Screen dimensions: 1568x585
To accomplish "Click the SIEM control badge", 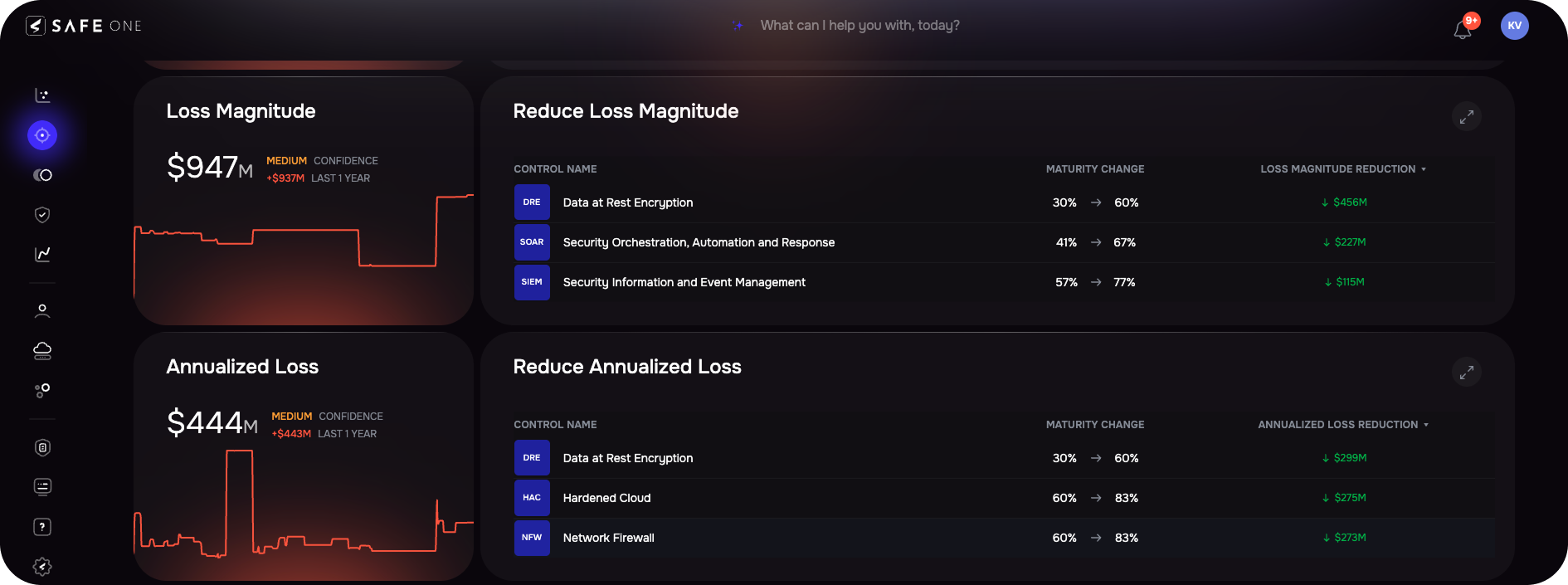I will pos(532,282).
